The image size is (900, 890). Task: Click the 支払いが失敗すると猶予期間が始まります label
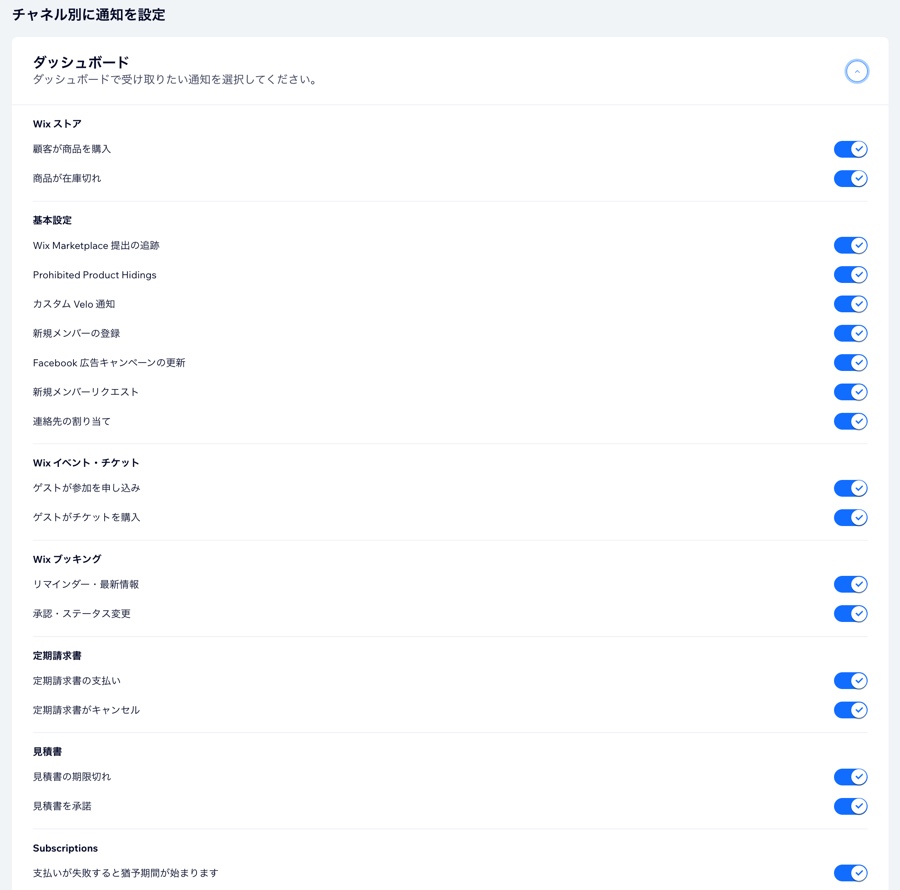coord(126,873)
